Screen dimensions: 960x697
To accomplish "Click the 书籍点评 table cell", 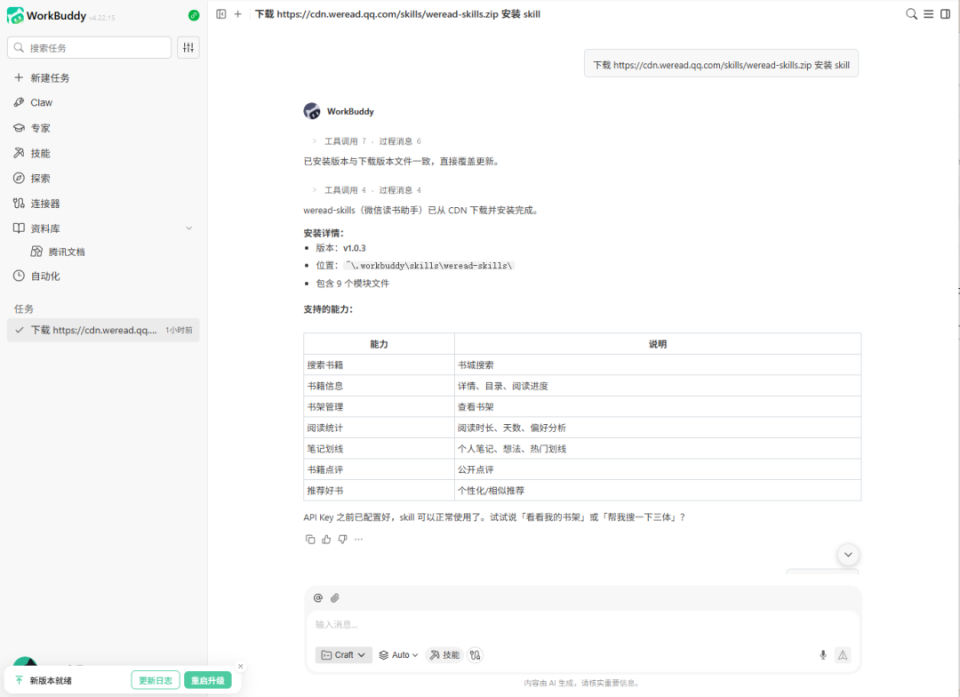I will point(379,470).
